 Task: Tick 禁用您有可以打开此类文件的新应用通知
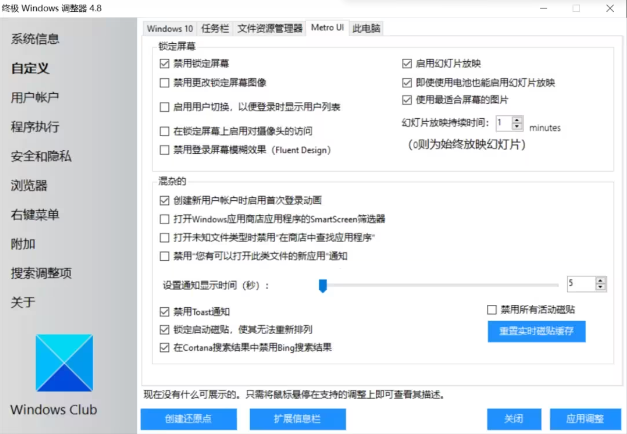pyautogui.click(x=164, y=256)
